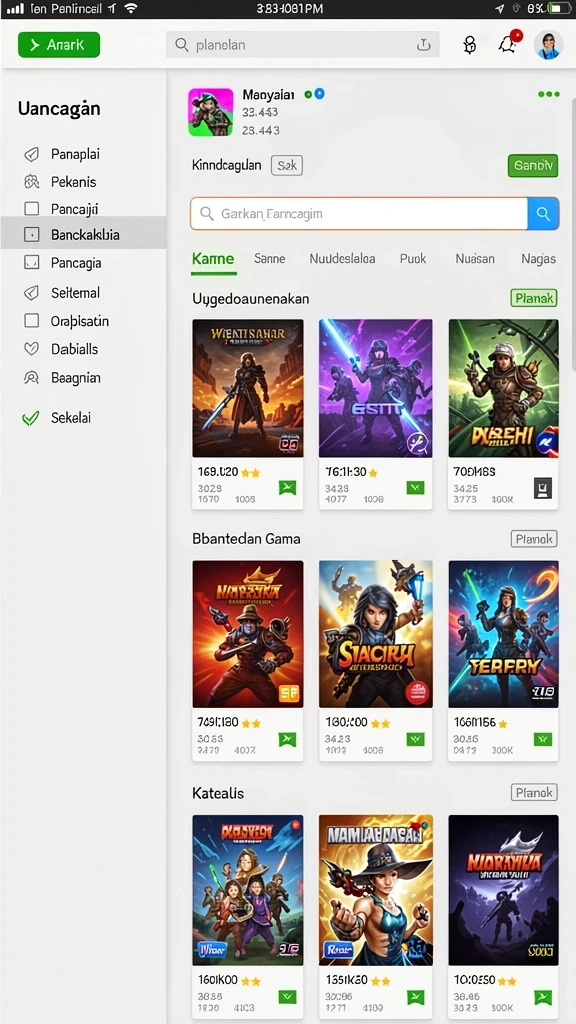The width and height of the screenshot is (576, 1024).
Task: Click the upload icon in top search bar
Action: 424,44
